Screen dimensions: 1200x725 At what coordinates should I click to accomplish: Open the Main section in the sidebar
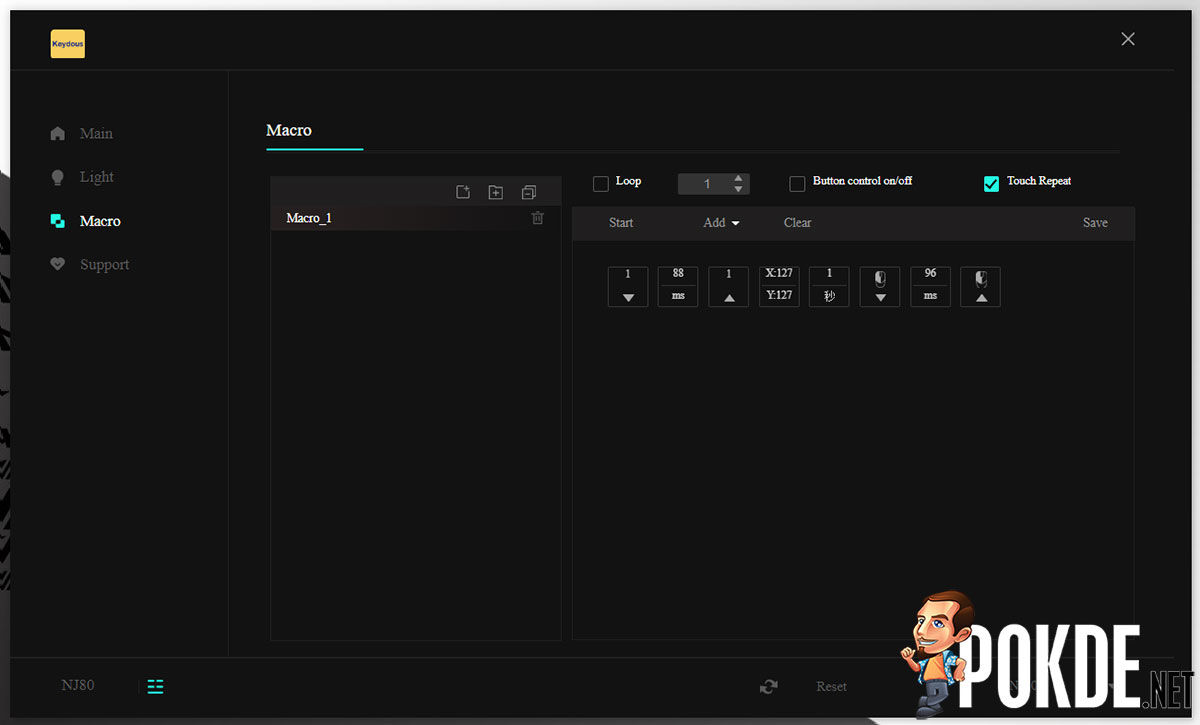[x=82, y=133]
